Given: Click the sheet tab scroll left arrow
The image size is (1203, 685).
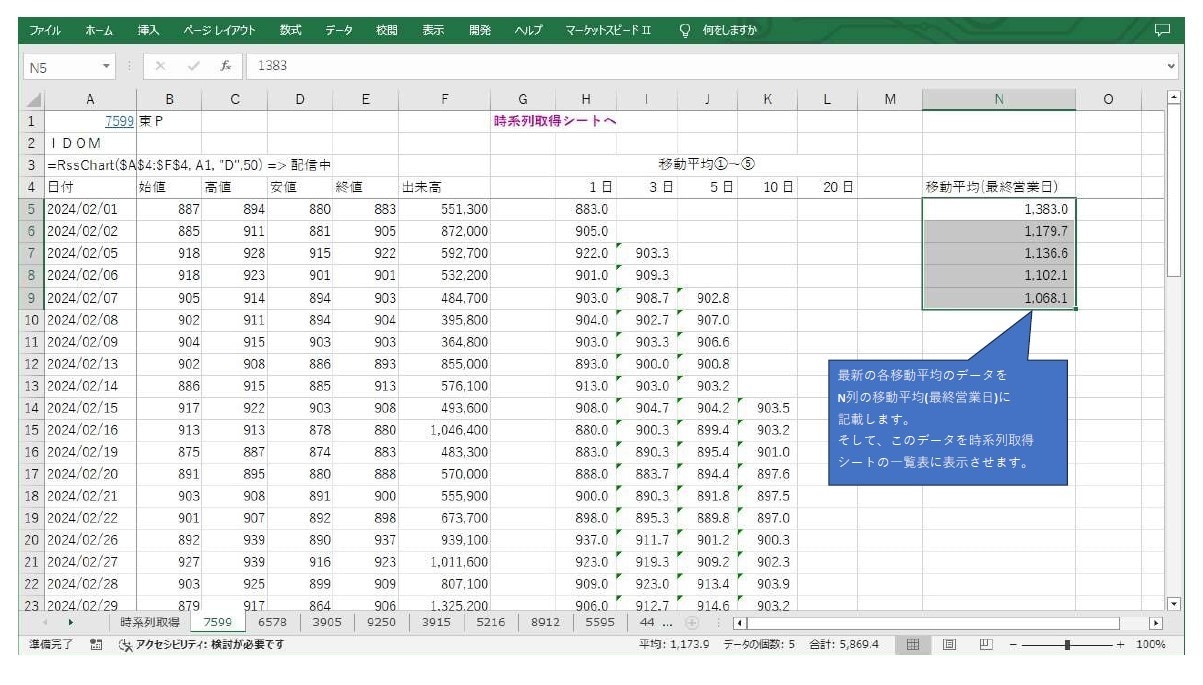Looking at the screenshot, I should [45, 622].
